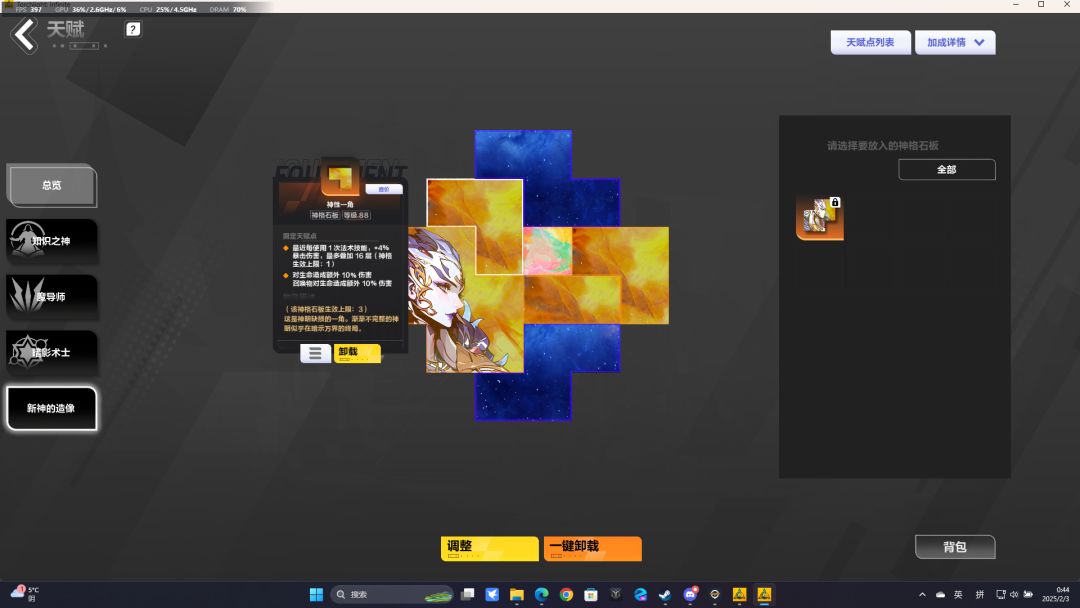Go back using the arrow icon
The image size is (1080, 608).
[25, 35]
